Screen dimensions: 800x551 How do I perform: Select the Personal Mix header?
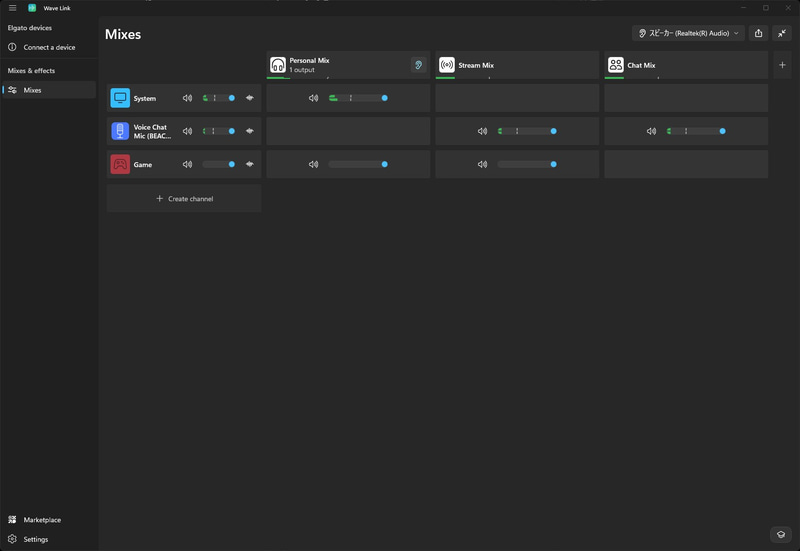(348, 65)
